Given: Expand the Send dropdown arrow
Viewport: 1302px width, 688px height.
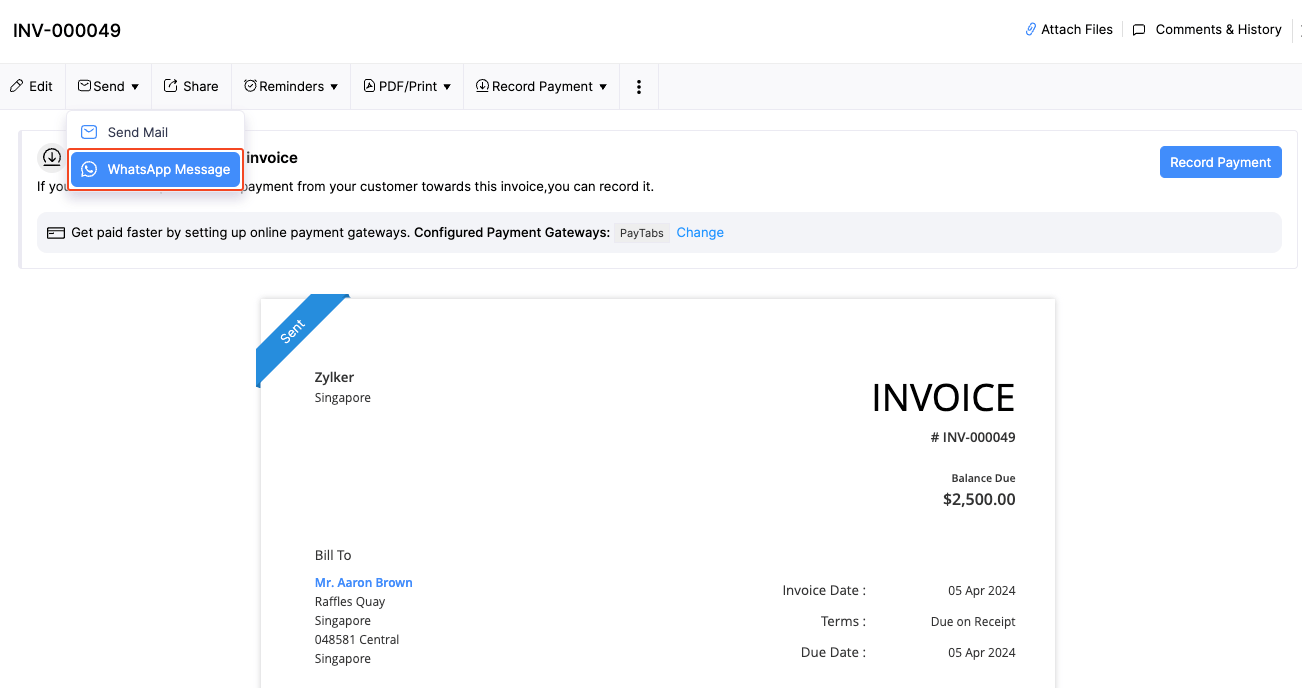Looking at the screenshot, I should 135,87.
